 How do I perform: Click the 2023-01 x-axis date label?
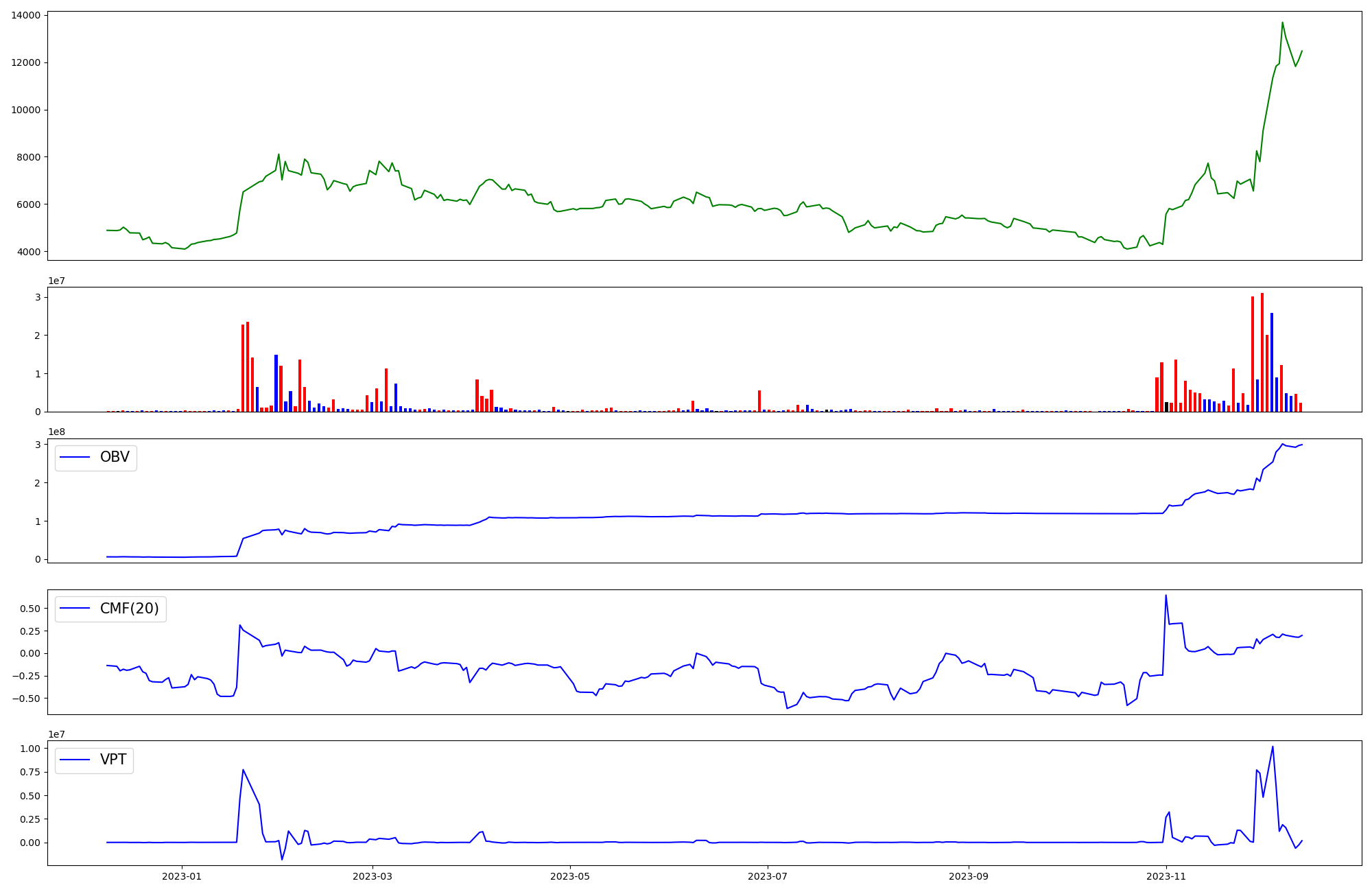click(x=182, y=876)
